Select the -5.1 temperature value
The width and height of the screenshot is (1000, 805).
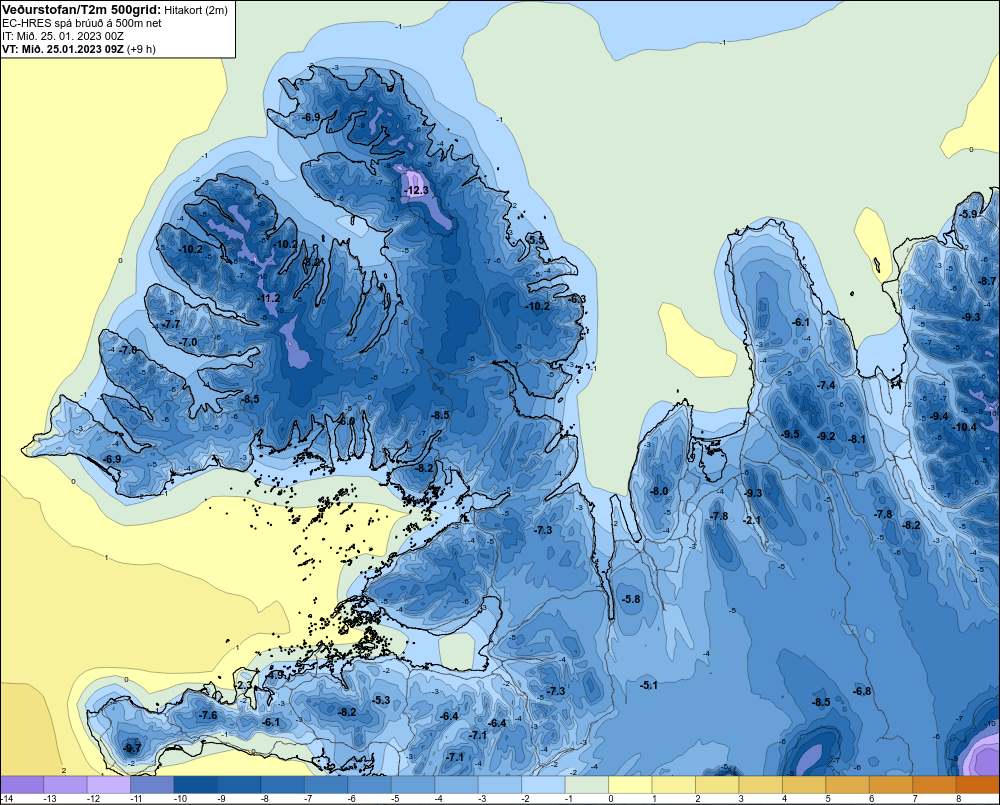[648, 685]
